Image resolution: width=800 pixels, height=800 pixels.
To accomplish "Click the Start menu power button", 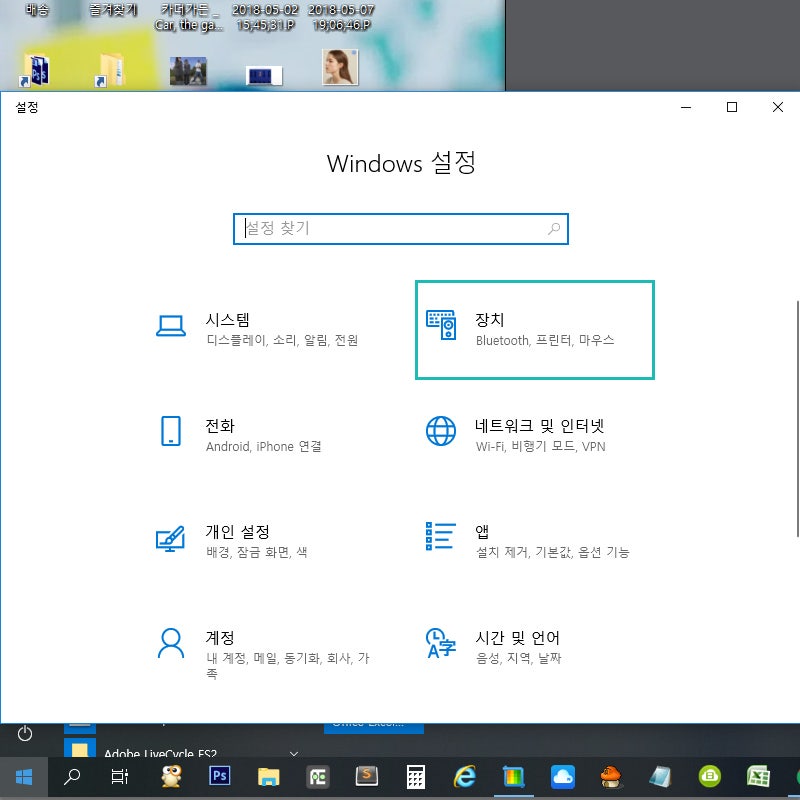I will coord(24,734).
